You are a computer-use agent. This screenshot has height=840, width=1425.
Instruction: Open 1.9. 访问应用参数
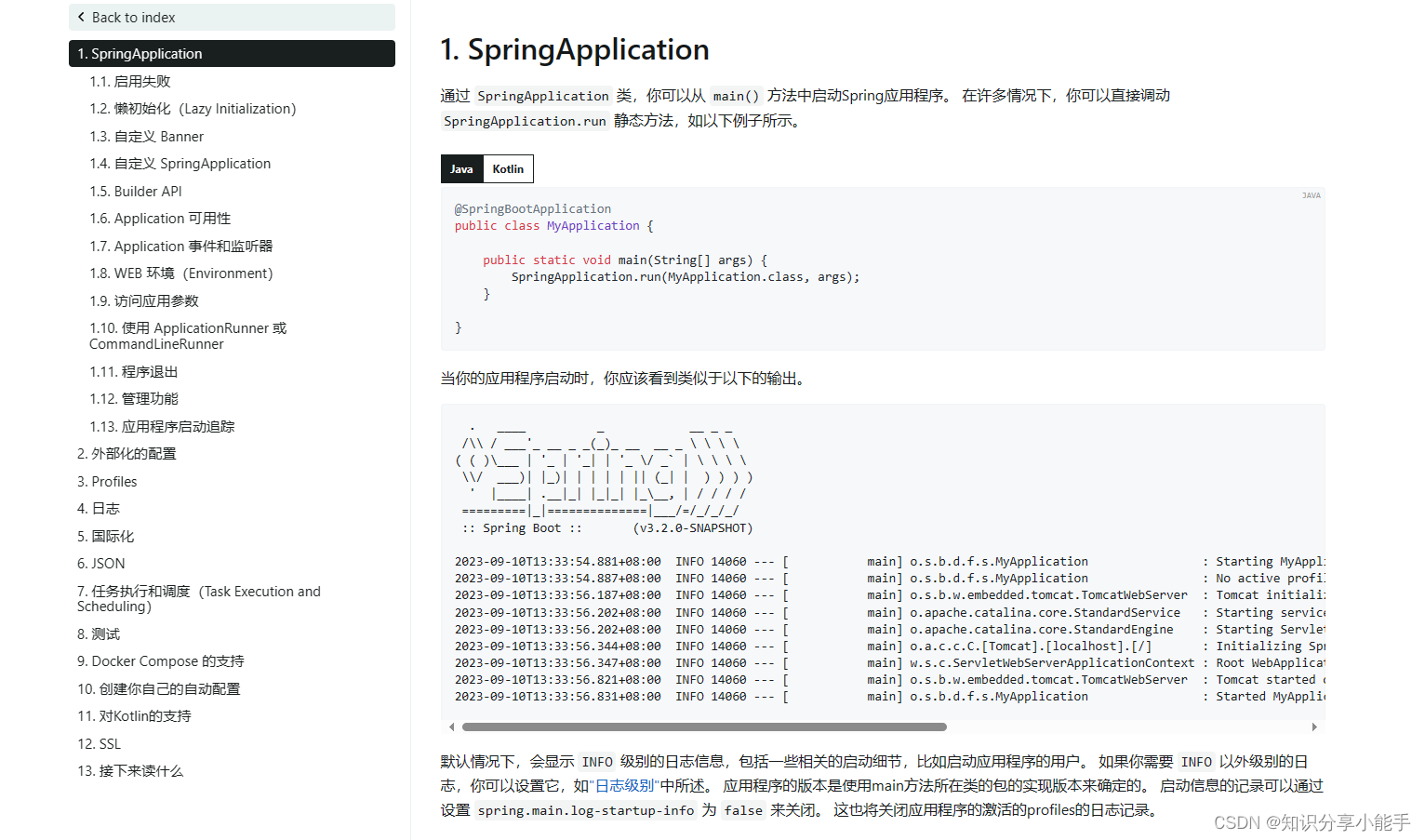(x=144, y=301)
